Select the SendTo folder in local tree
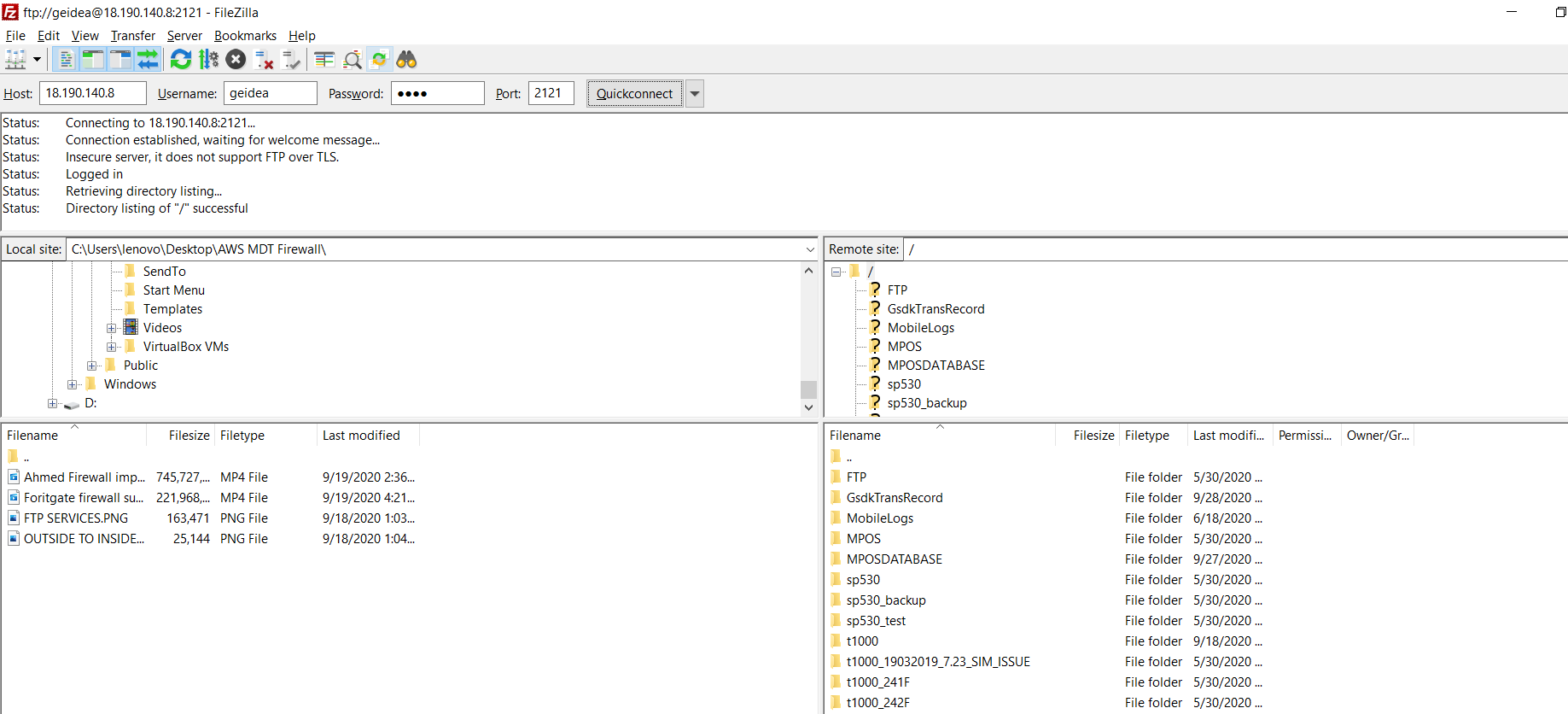 [164, 272]
